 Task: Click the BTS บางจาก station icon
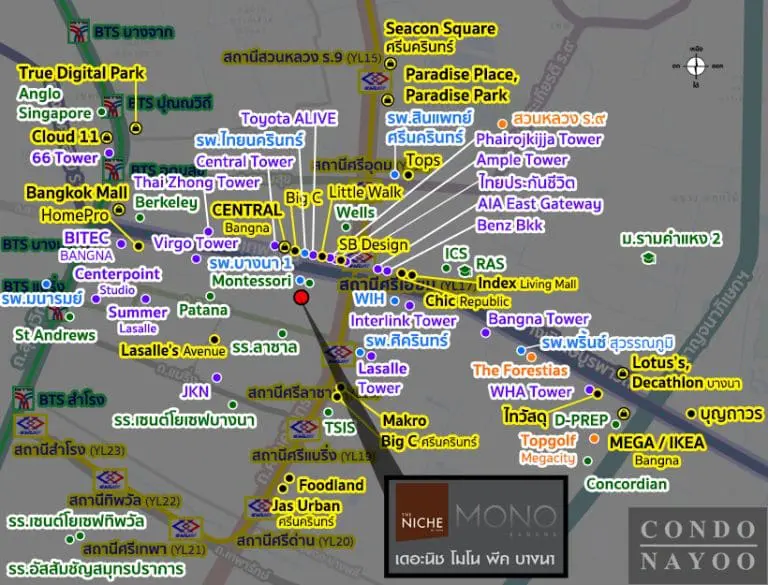coord(78,32)
